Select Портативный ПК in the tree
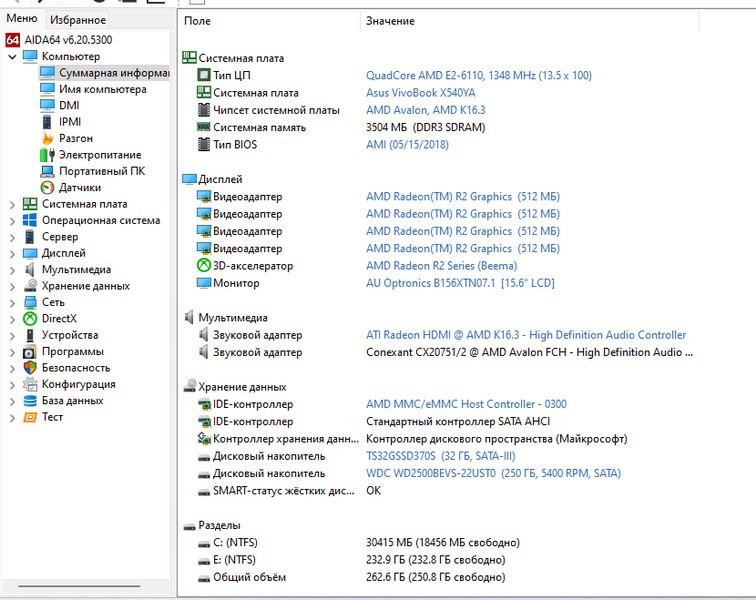 [101, 171]
